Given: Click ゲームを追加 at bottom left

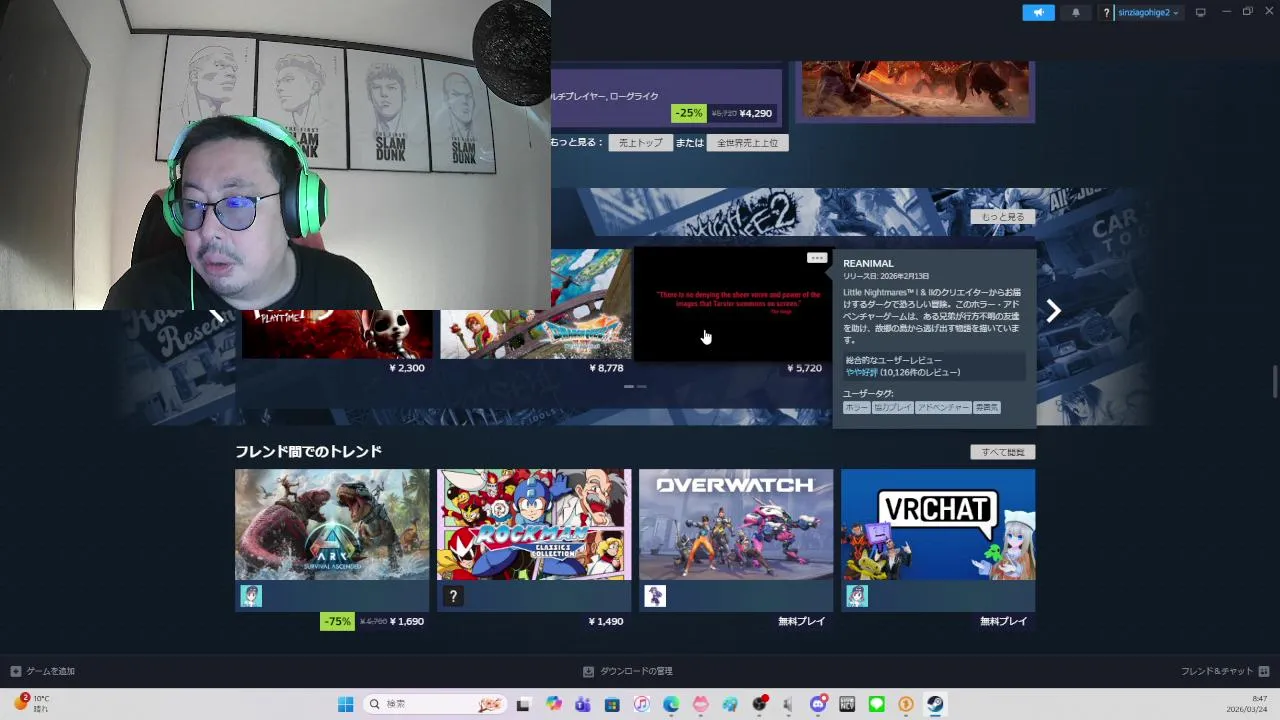Looking at the screenshot, I should (x=43, y=671).
